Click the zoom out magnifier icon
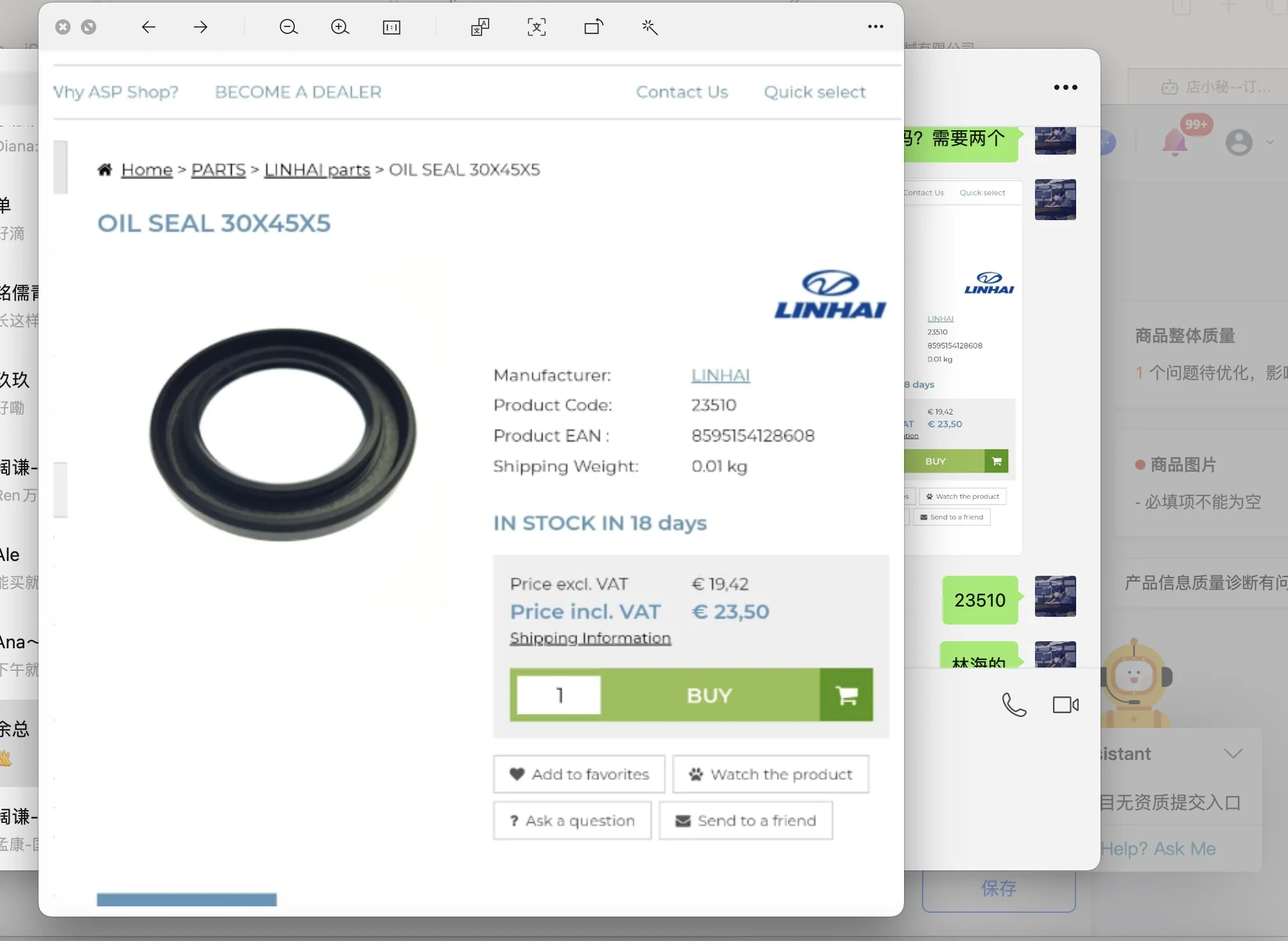Viewport: 1288px width, 941px height. 288,27
